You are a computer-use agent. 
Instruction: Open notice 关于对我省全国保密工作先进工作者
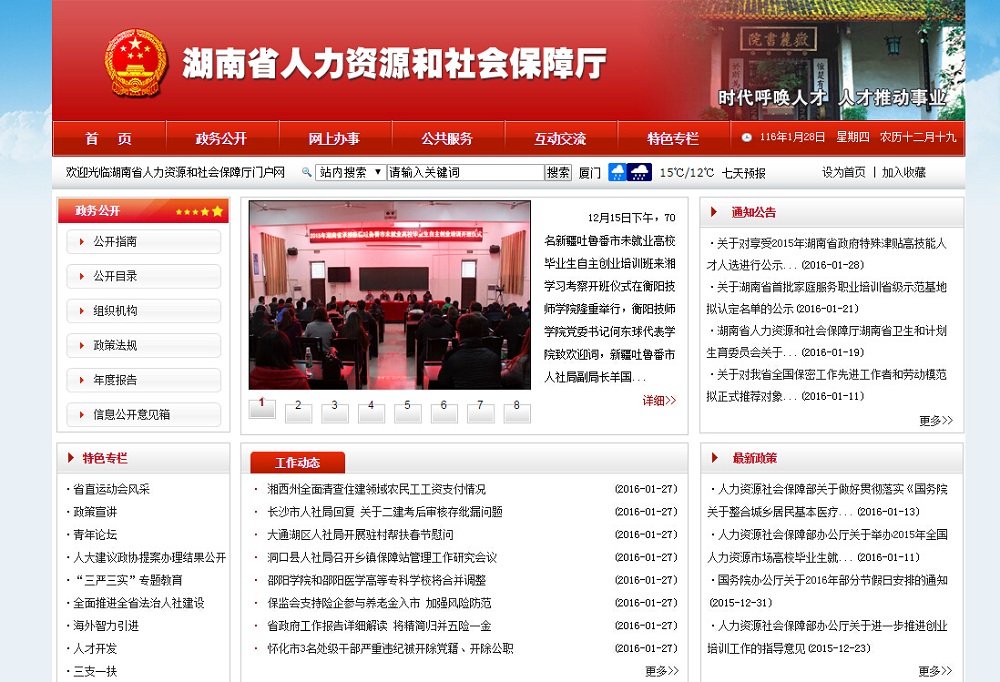[827, 385]
